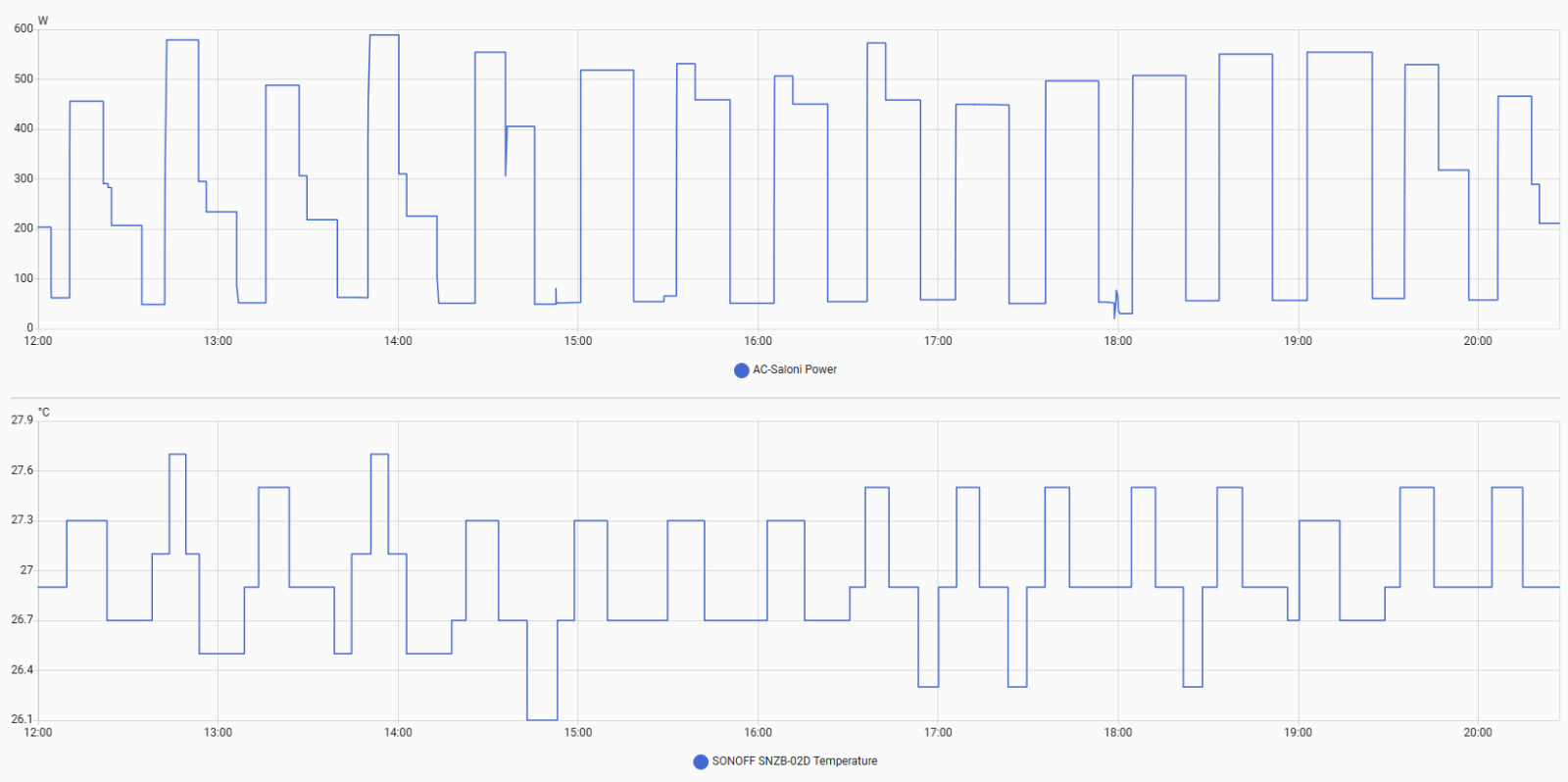Click the 400 label on power axis
Image resolution: width=1568 pixels, height=782 pixels.
click(24, 128)
